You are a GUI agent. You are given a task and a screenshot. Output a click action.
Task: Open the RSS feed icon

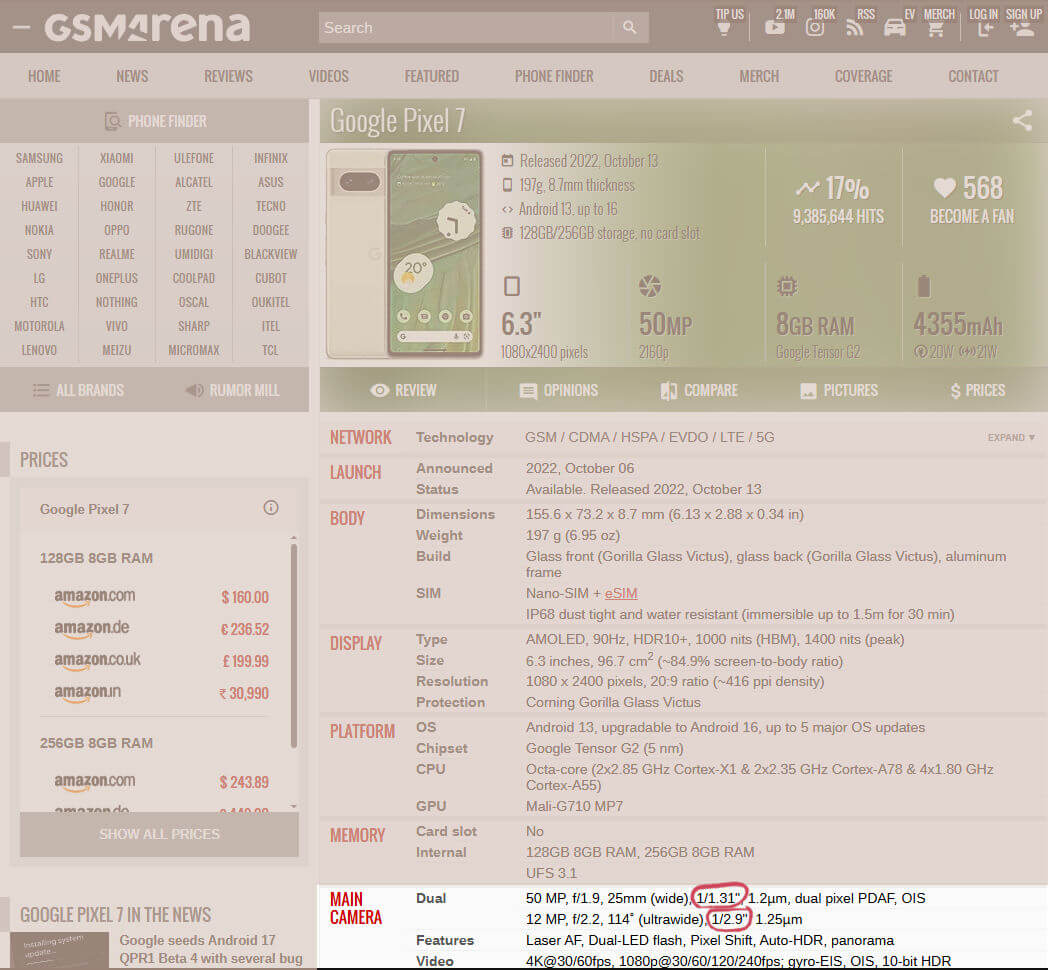click(854, 28)
